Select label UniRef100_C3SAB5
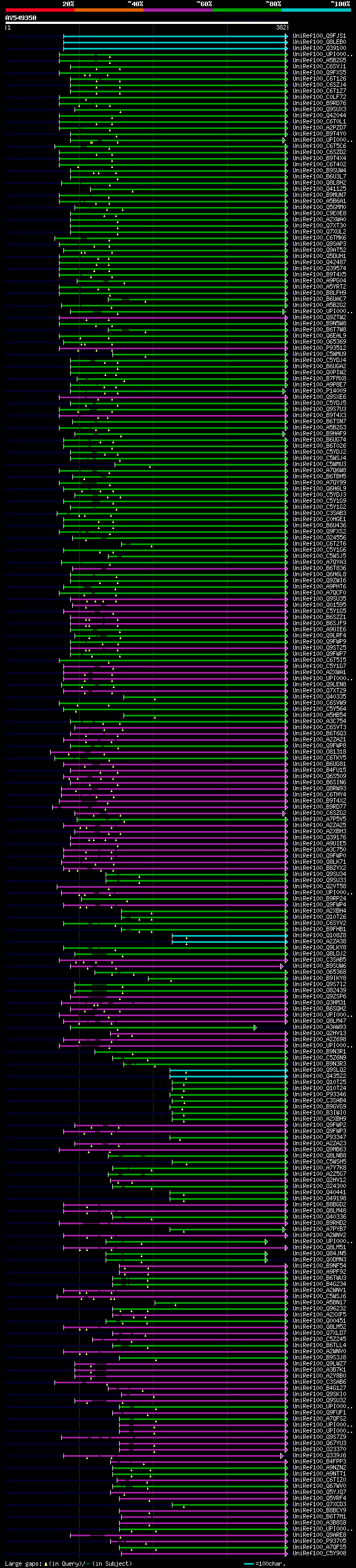Image resolution: width=356 pixels, height=1568 pixels. point(319,960)
